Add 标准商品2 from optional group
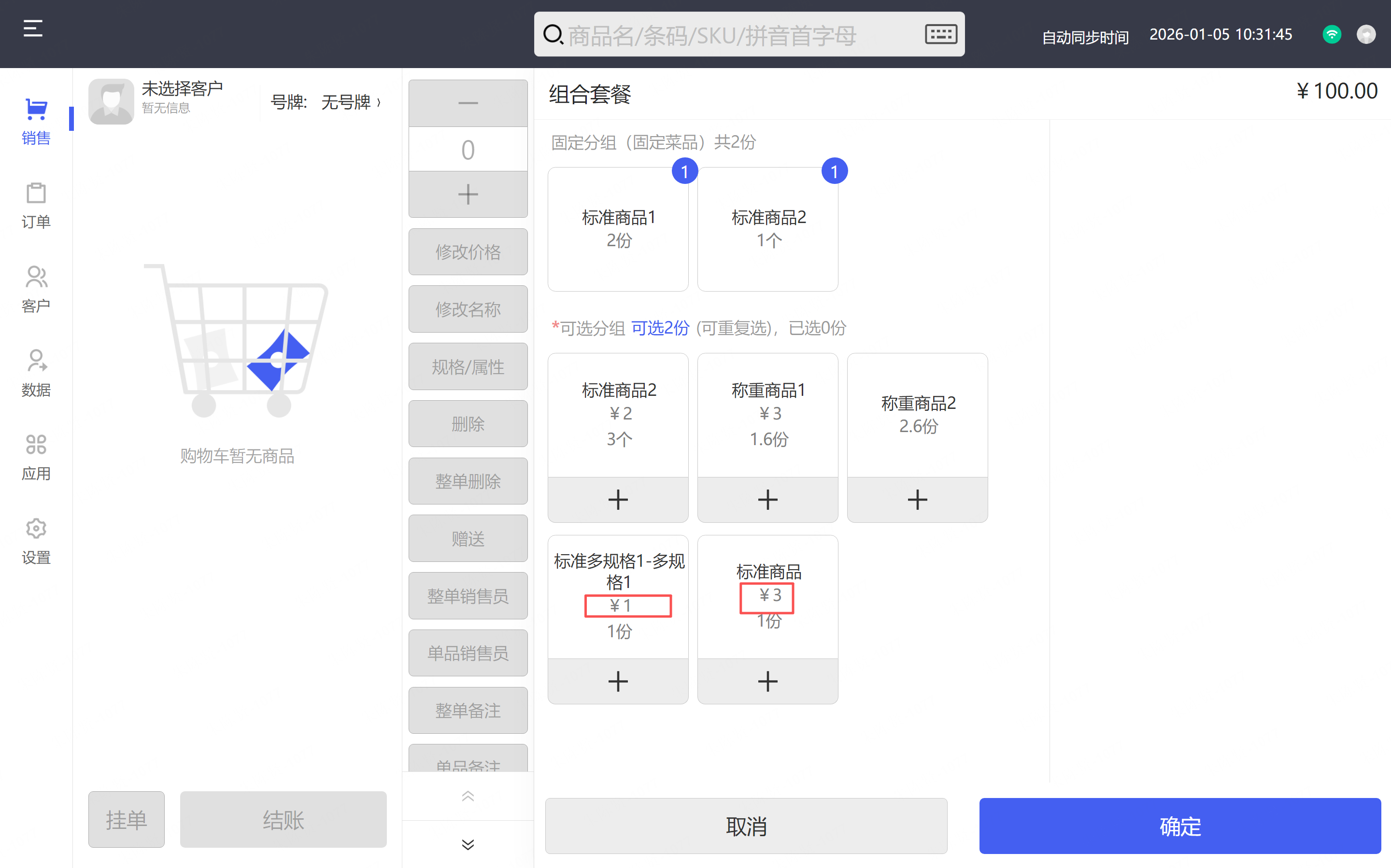Image resolution: width=1391 pixels, height=868 pixels. (x=617, y=500)
